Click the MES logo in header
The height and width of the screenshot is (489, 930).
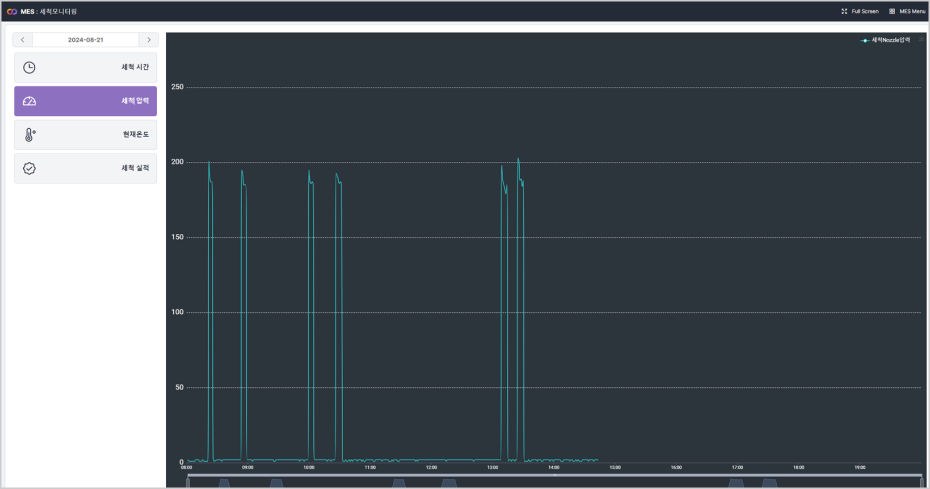tap(11, 11)
